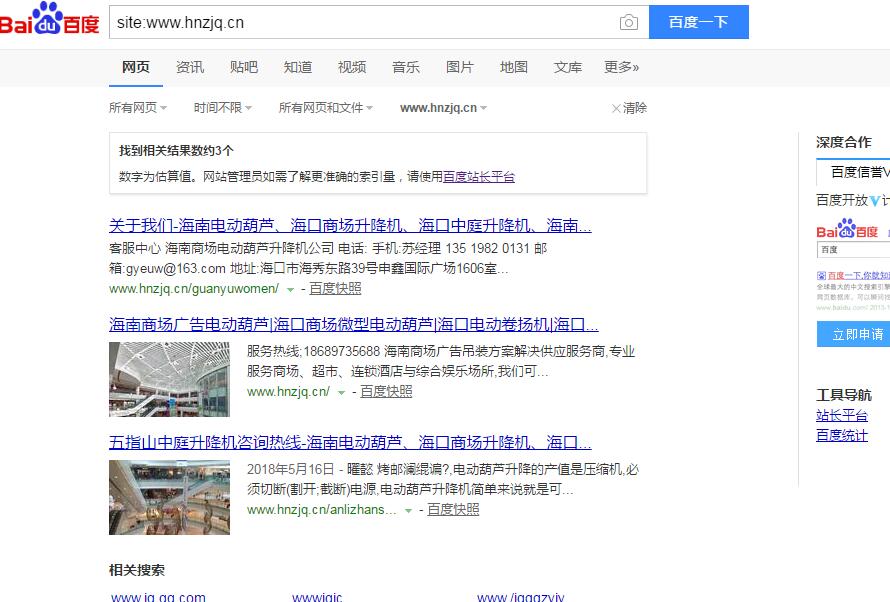Click the shopping mall ceiling thumbnail
Image resolution: width=890 pixels, height=602 pixels.
pos(169,379)
